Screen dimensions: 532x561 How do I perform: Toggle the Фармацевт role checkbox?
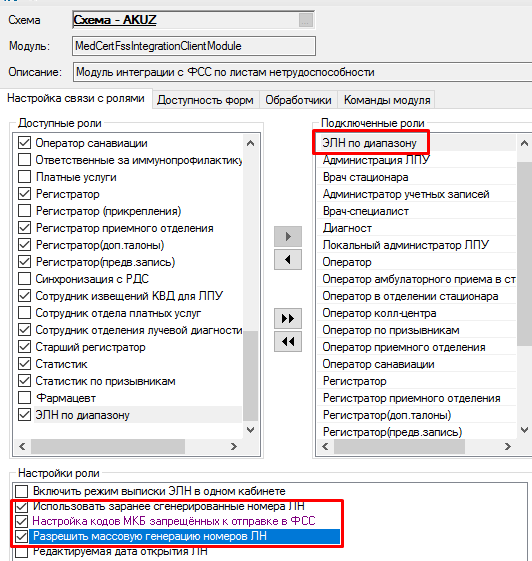(x=24, y=398)
